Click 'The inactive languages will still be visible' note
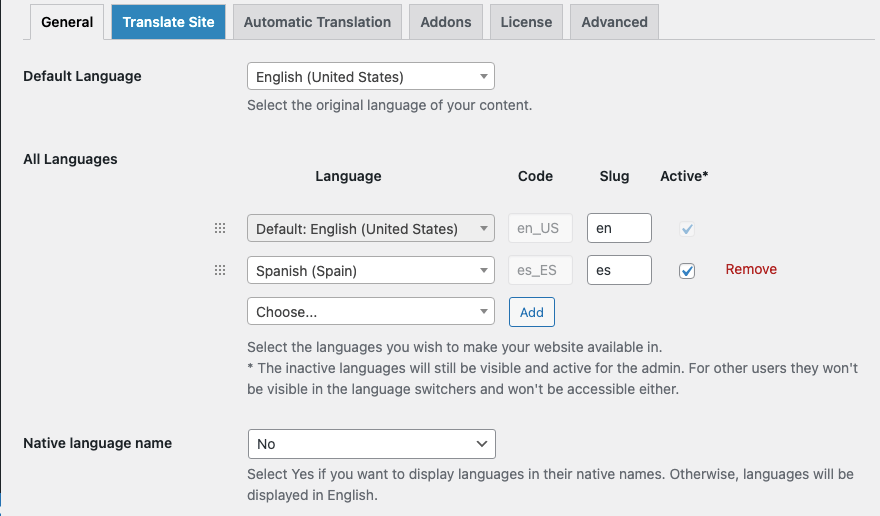Viewport: 880px width, 516px height. pyautogui.click(x=552, y=379)
